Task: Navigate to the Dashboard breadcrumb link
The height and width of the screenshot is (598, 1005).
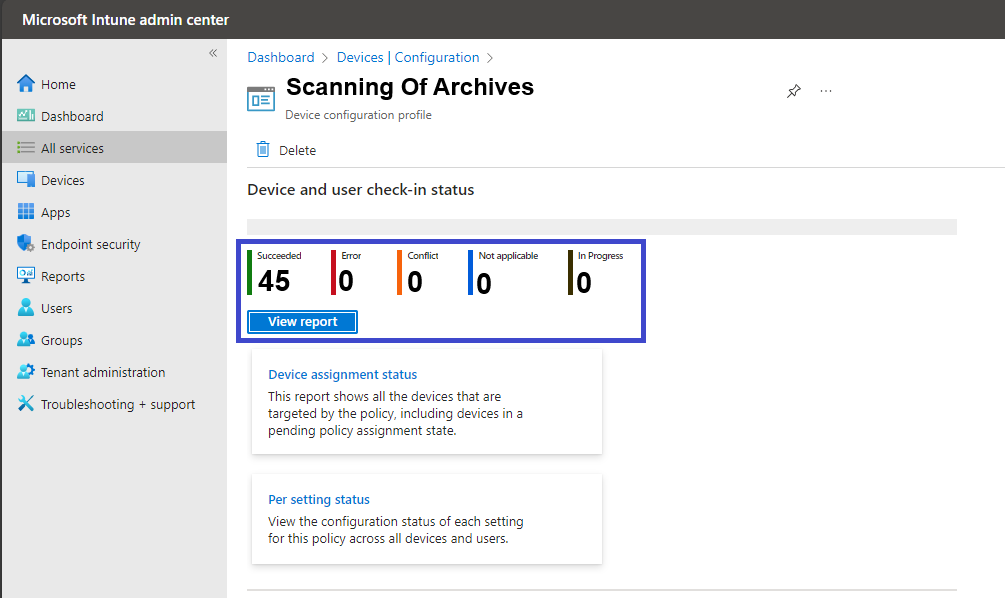Action: coord(281,58)
